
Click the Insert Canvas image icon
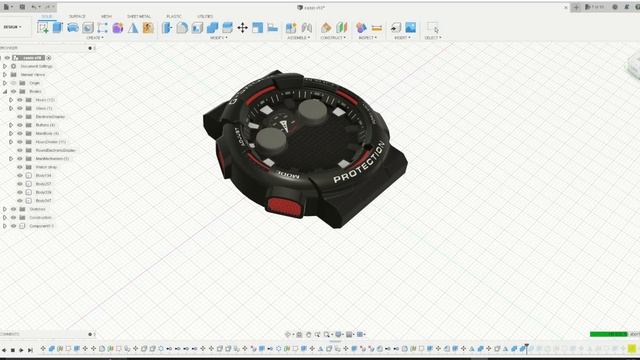tap(411, 27)
